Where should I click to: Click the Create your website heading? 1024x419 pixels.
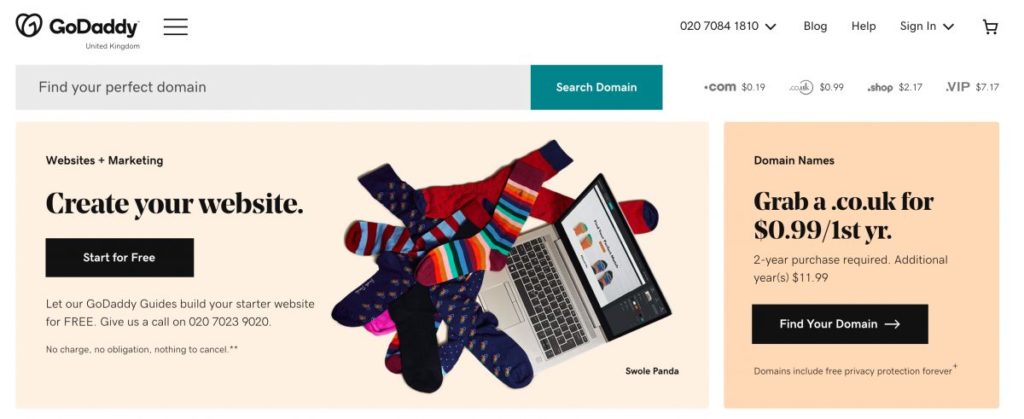pyautogui.click(x=174, y=203)
